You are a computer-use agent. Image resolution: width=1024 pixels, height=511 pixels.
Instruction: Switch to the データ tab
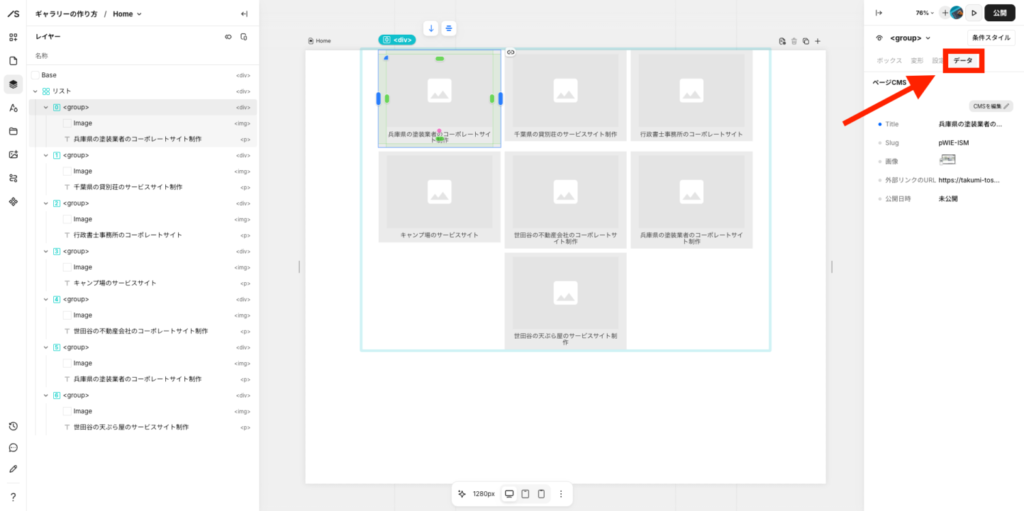(x=963, y=61)
